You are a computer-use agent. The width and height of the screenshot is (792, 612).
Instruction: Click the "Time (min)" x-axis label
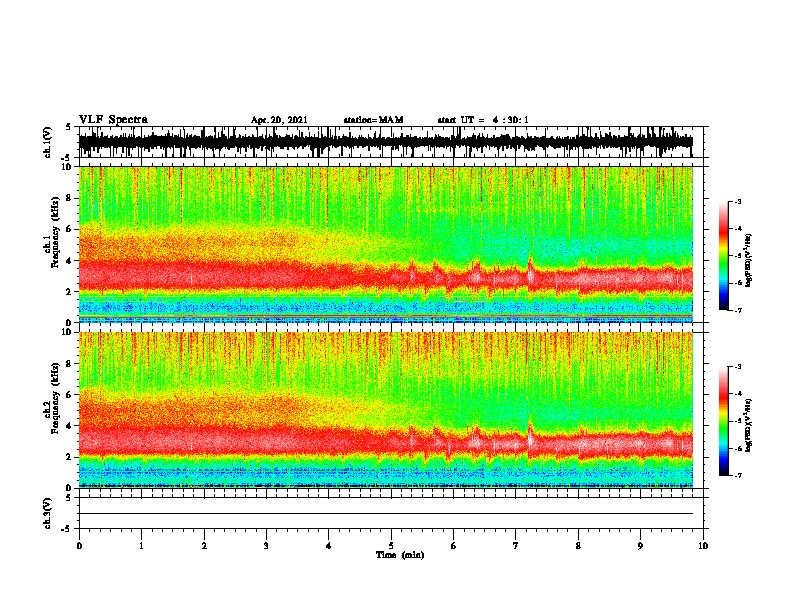tap(400, 555)
